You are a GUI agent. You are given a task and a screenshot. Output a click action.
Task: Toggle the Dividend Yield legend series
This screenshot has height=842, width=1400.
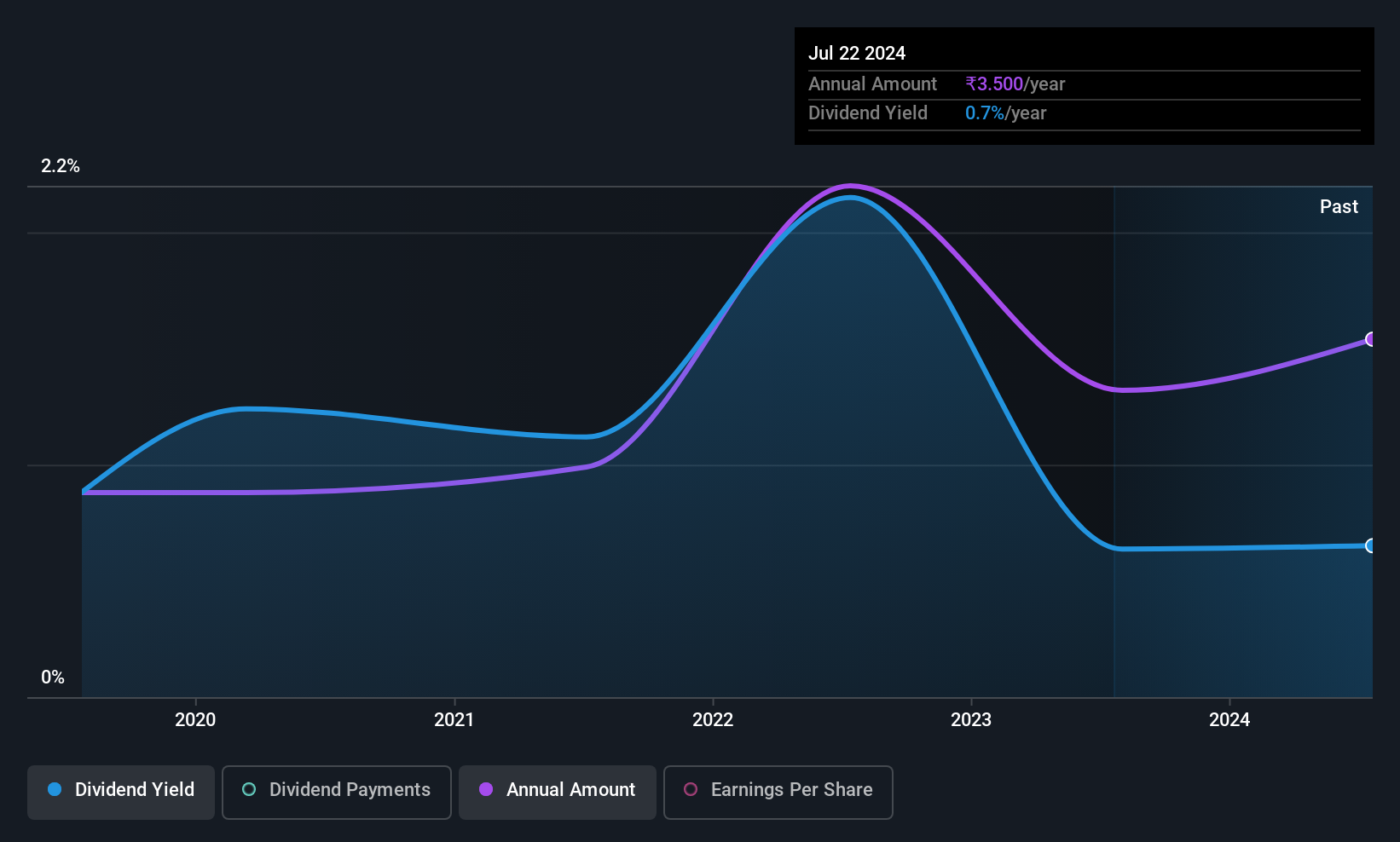coord(121,793)
